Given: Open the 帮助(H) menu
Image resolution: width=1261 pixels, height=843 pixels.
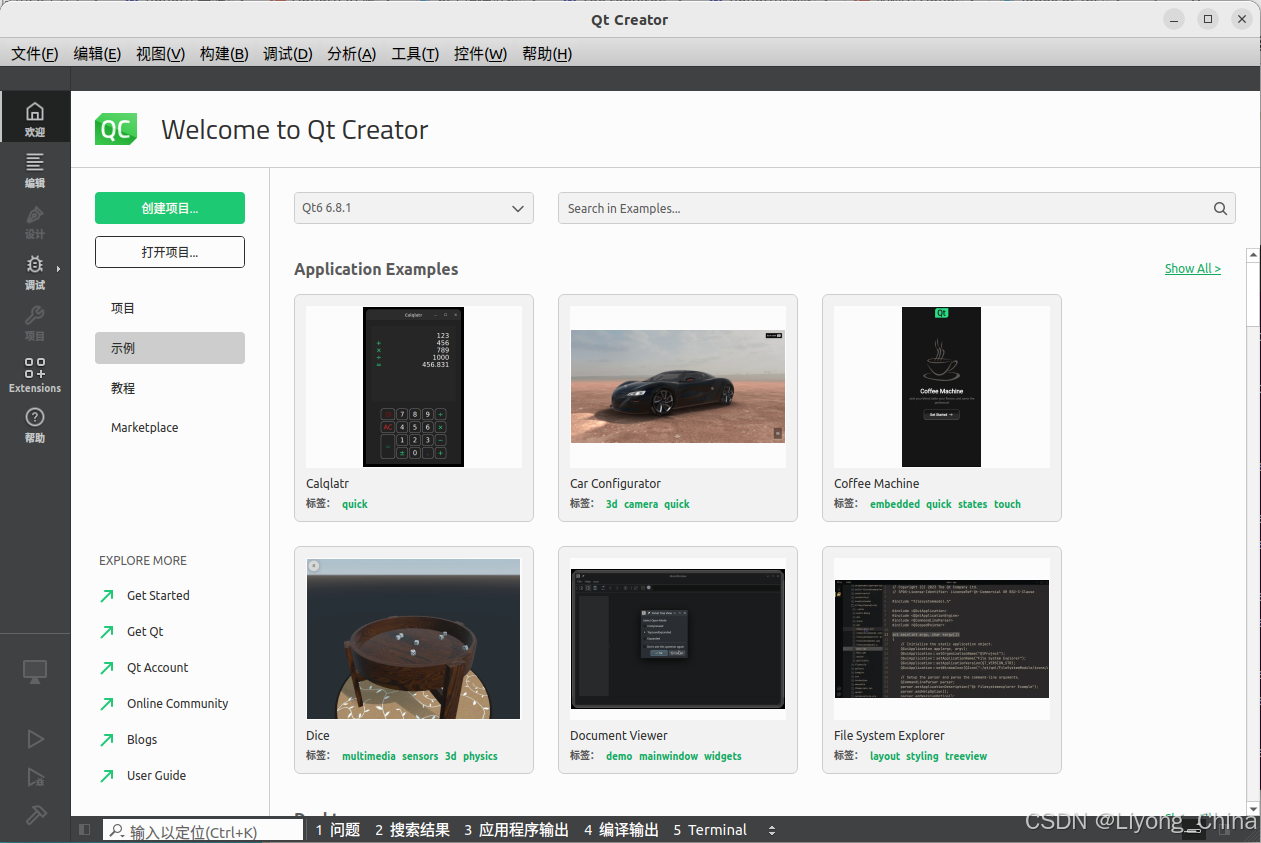Looking at the screenshot, I should pos(547,54).
